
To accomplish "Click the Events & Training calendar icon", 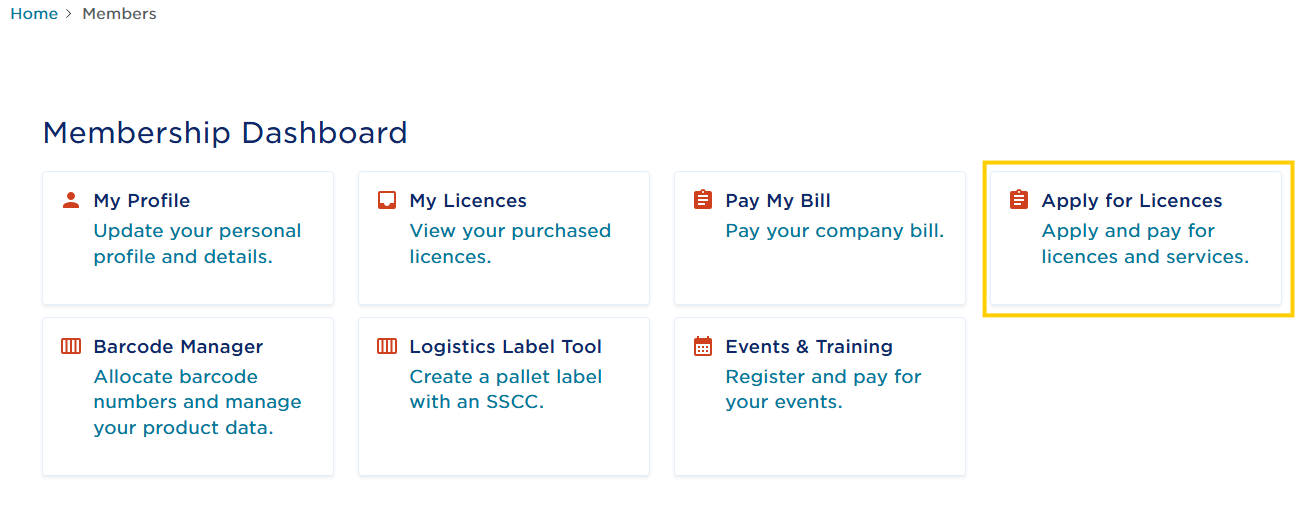I will pyautogui.click(x=703, y=346).
